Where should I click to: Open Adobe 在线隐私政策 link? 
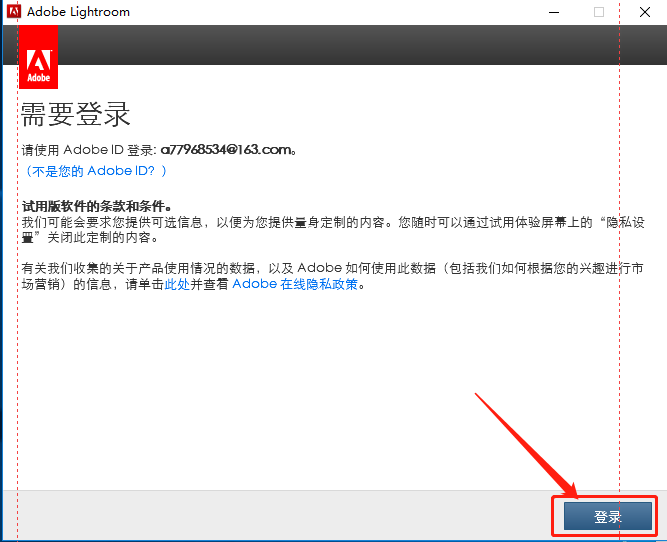pyautogui.click(x=295, y=284)
